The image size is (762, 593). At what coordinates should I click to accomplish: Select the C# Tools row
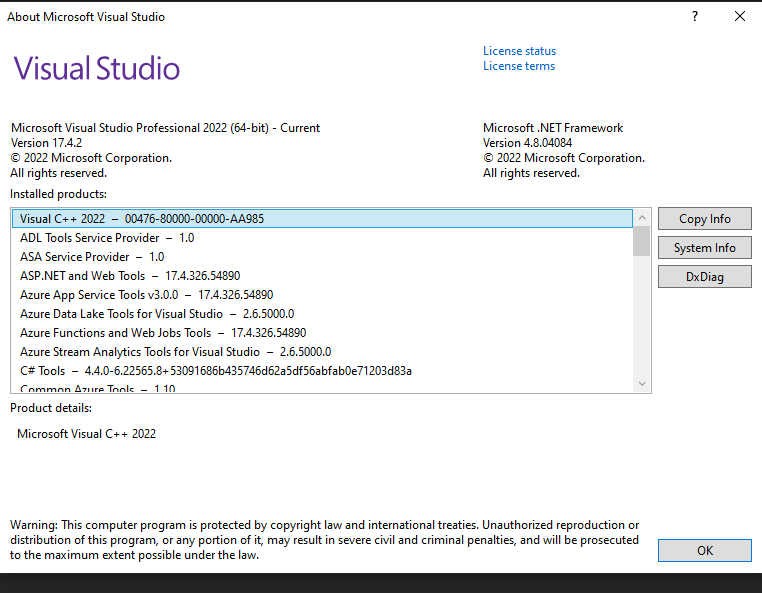click(322, 370)
